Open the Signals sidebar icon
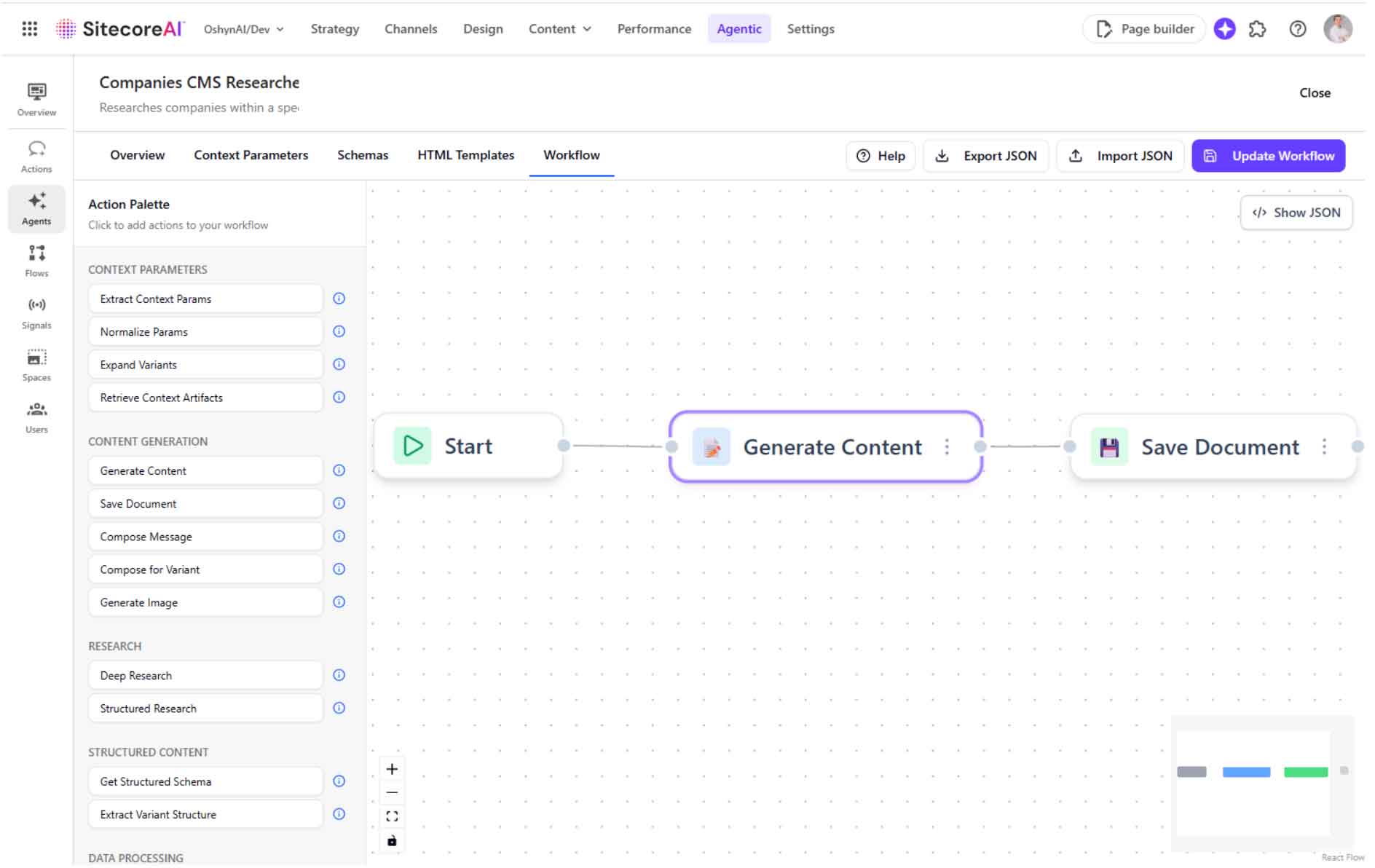Screen dimensions: 1375x868 click(x=36, y=314)
